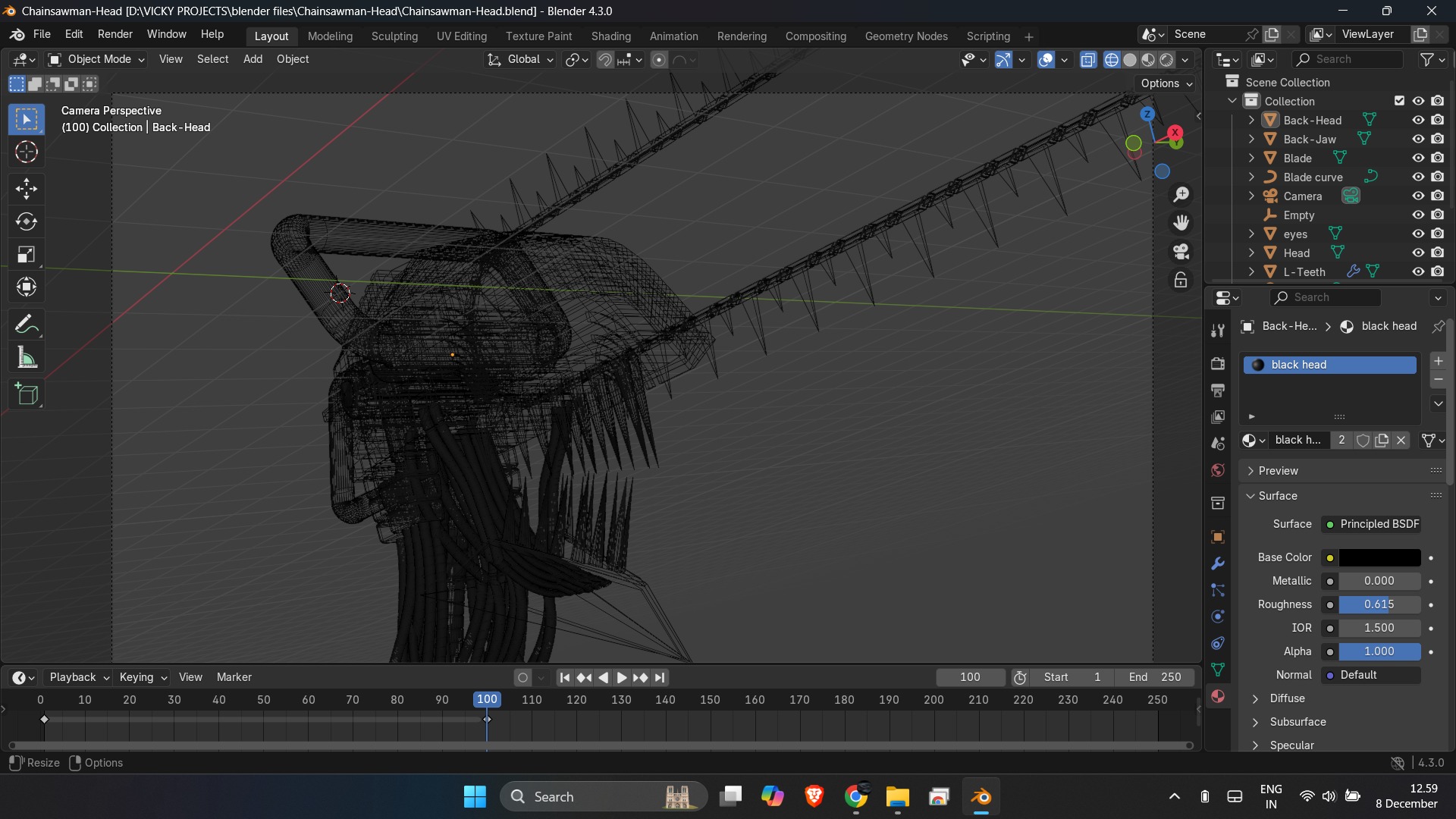Switch to rendered viewport shading

[1166, 60]
